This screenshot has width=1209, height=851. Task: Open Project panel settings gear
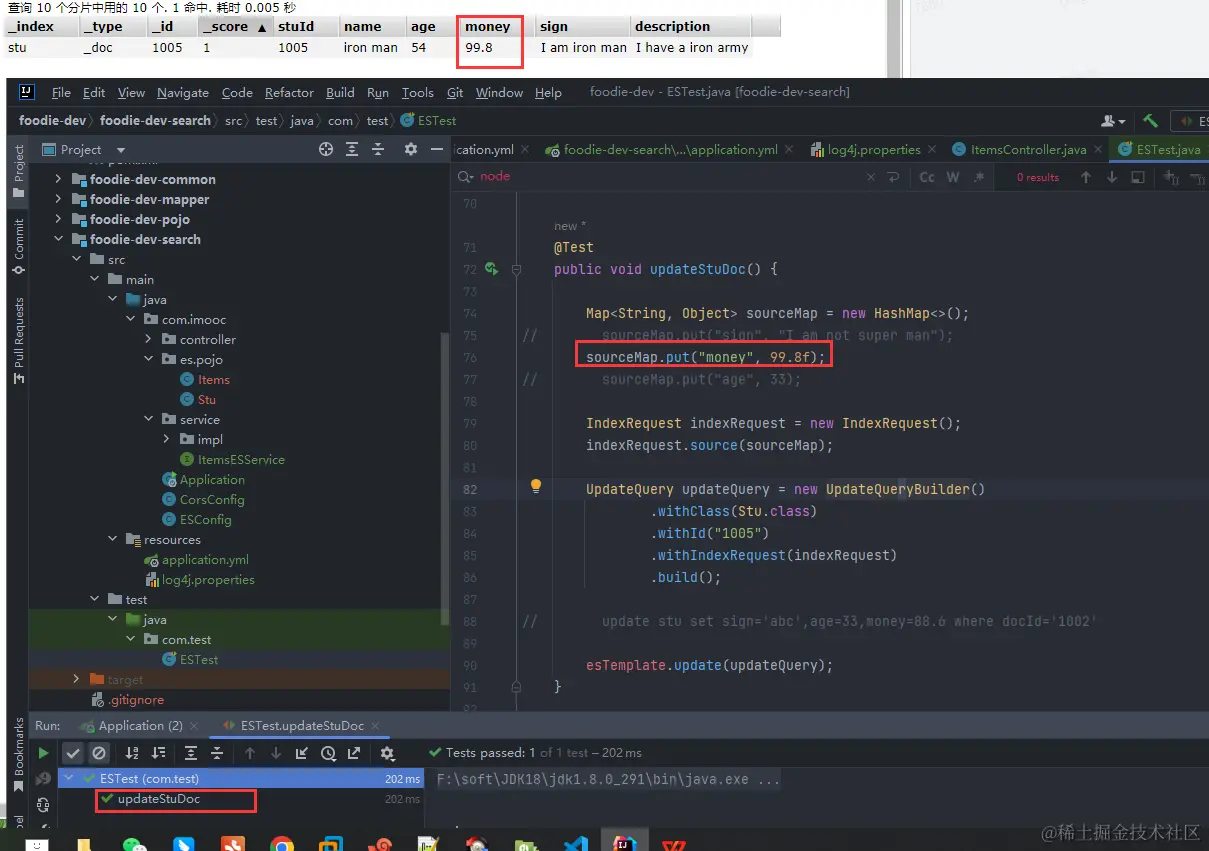pos(410,149)
